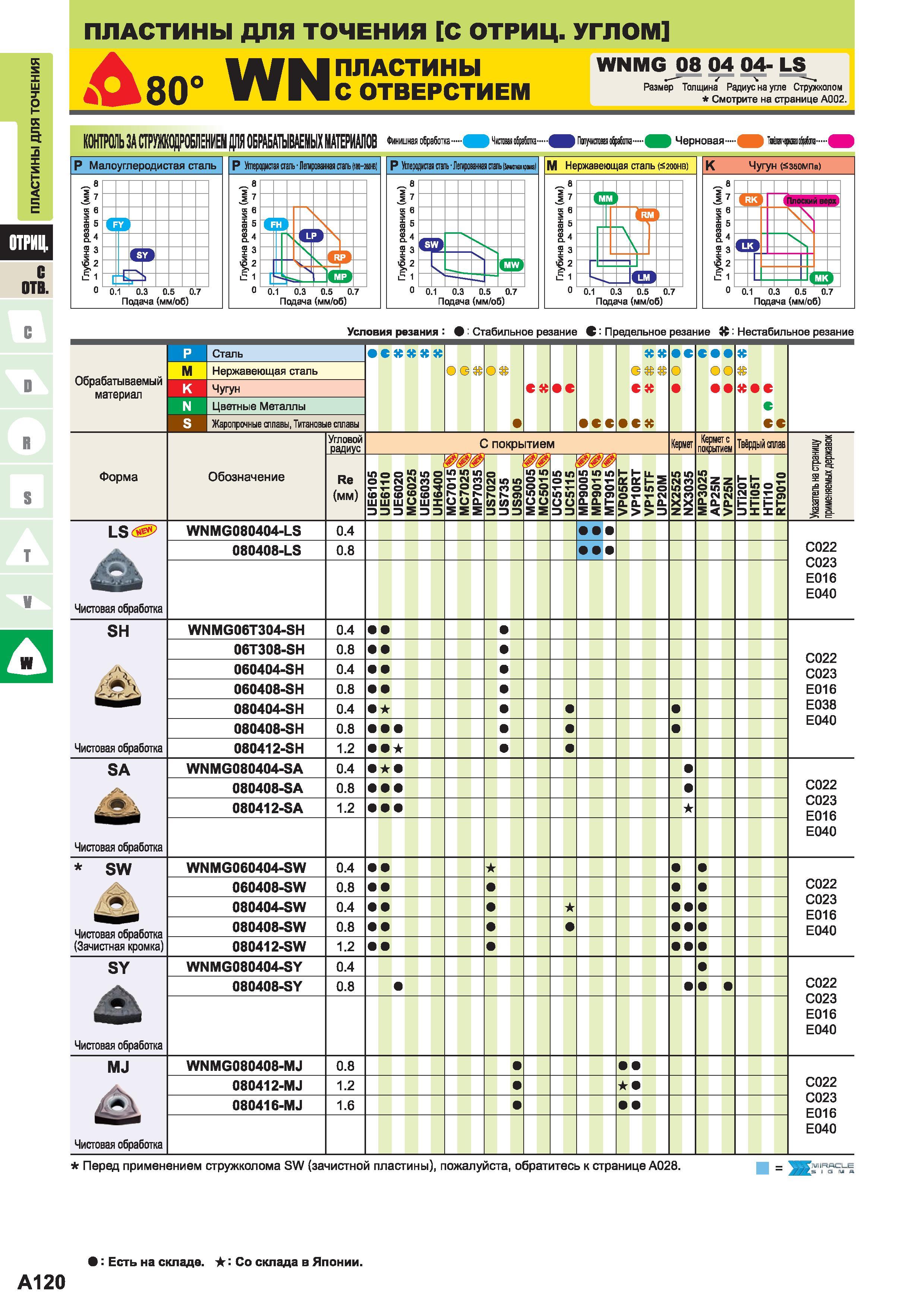The width and height of the screenshot is (924, 1308).
Task: Click the FY chipbreaker badge in the chart
Action: point(118,224)
